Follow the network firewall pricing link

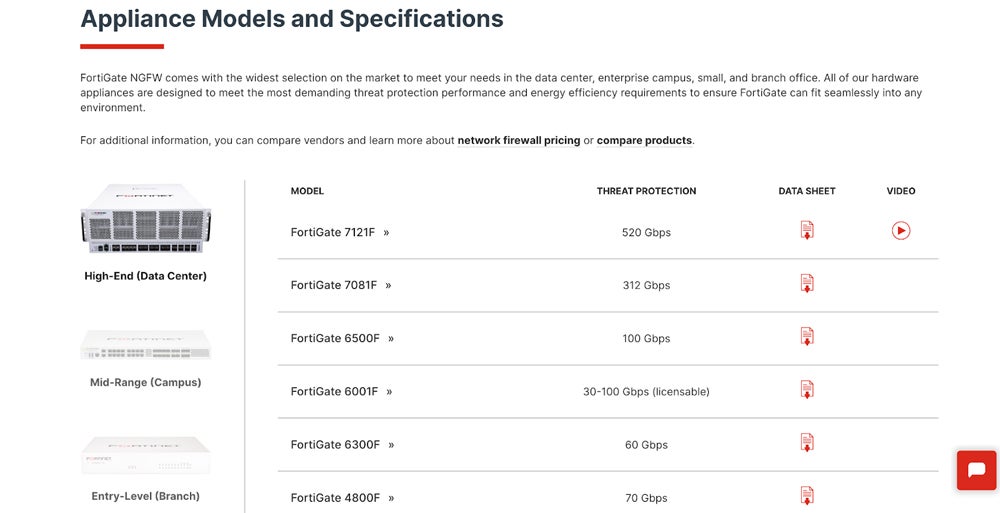[x=518, y=141]
